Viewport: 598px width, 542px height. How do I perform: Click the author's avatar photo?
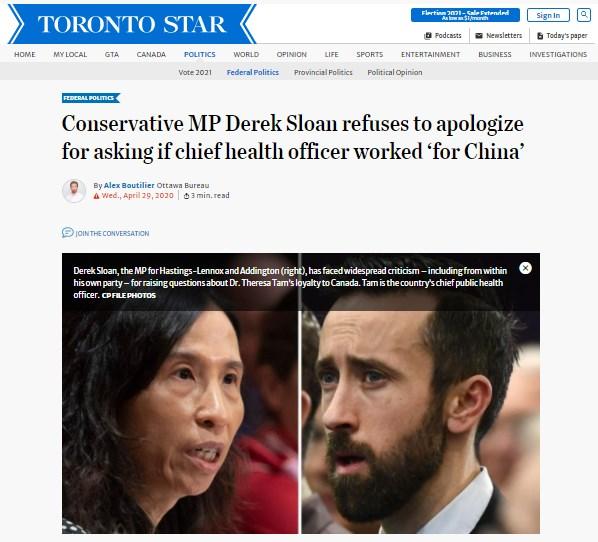tap(74, 190)
